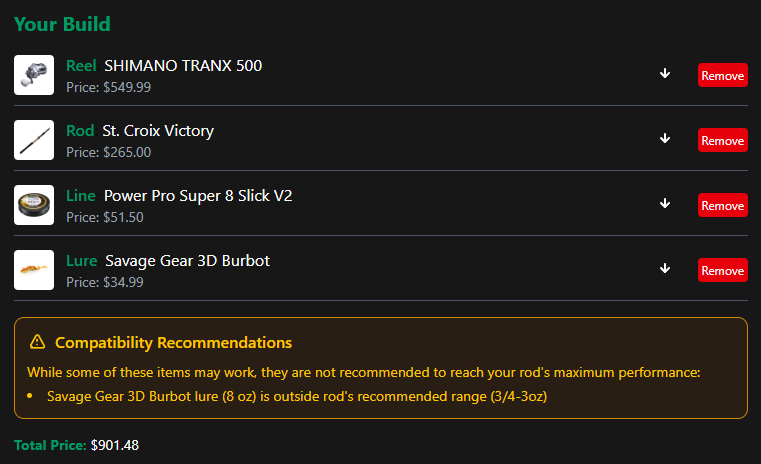
Task: Expand the Line item details arrow
Action: [x=665, y=204]
